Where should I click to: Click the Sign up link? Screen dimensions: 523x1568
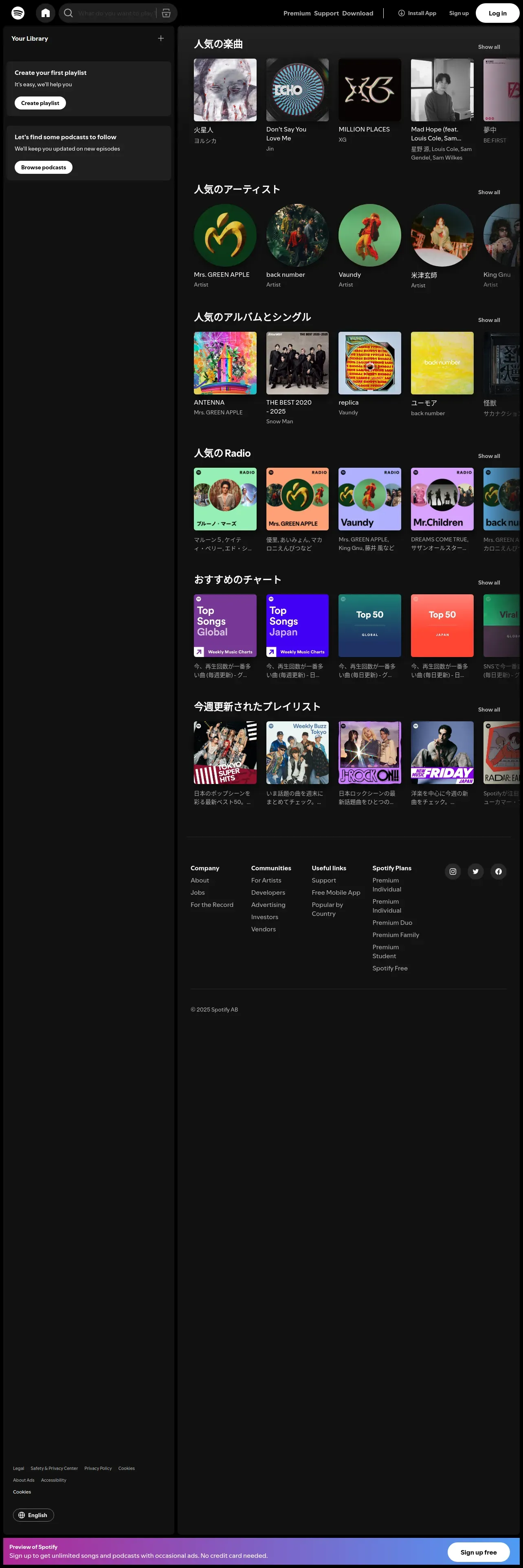[459, 13]
